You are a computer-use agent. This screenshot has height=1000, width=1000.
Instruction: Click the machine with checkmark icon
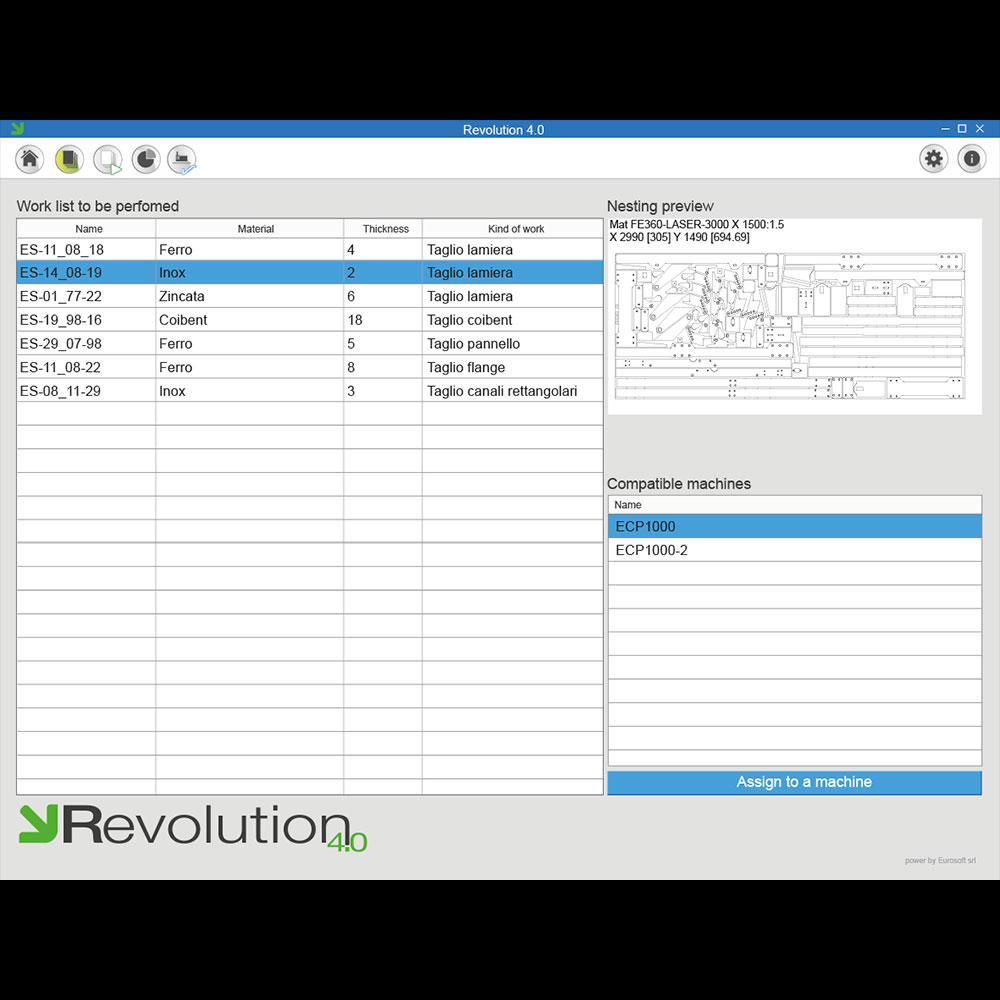(182, 159)
